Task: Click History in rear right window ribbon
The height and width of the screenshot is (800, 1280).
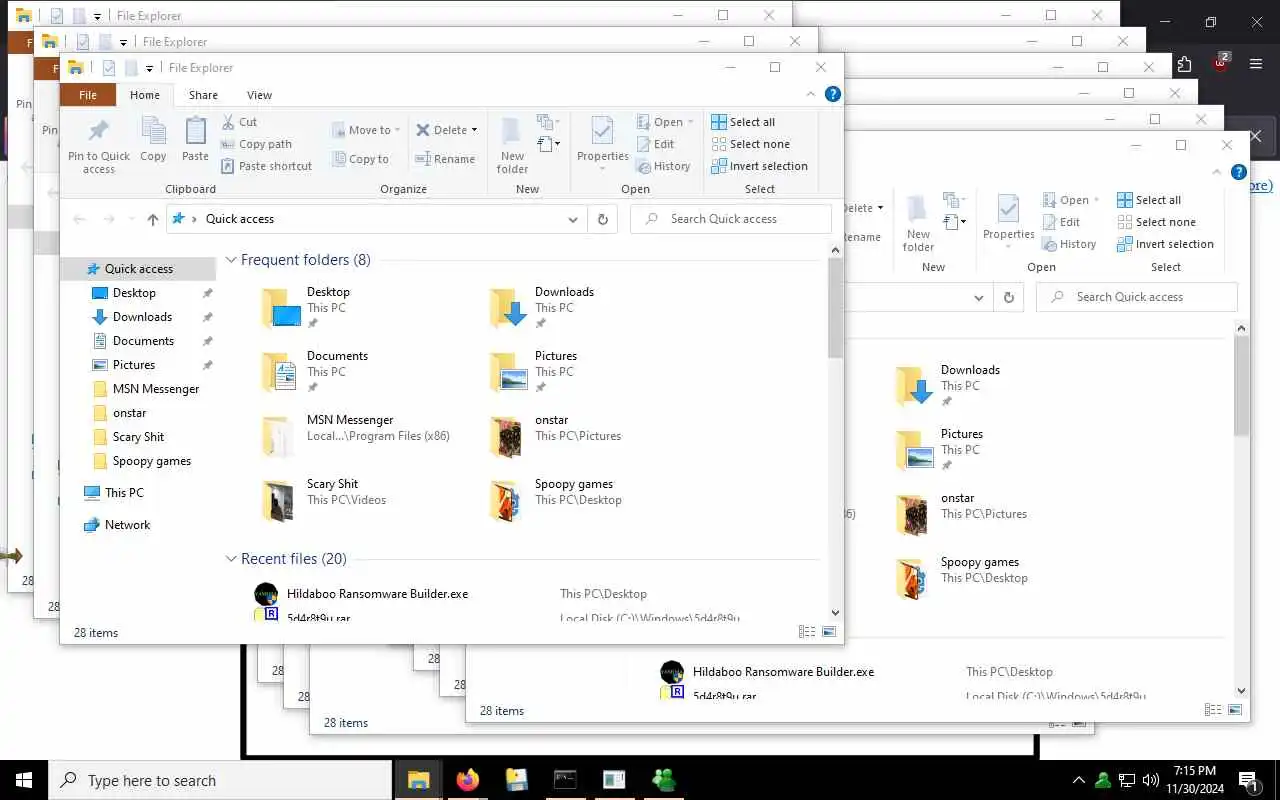Action: pyautogui.click(x=1070, y=244)
